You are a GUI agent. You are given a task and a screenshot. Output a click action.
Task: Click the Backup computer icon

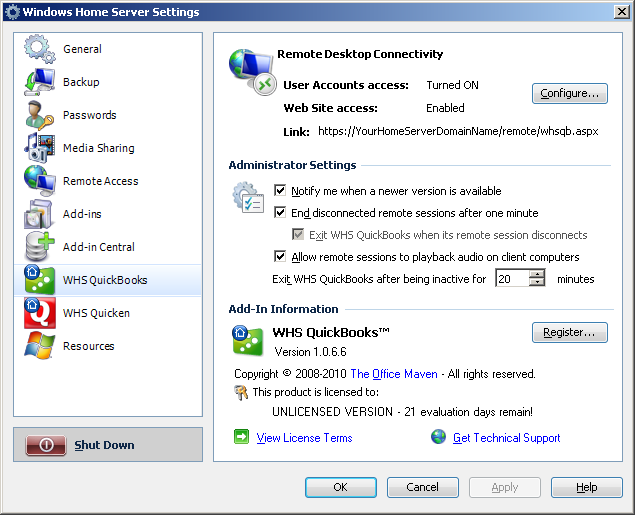pyautogui.click(x=39, y=82)
